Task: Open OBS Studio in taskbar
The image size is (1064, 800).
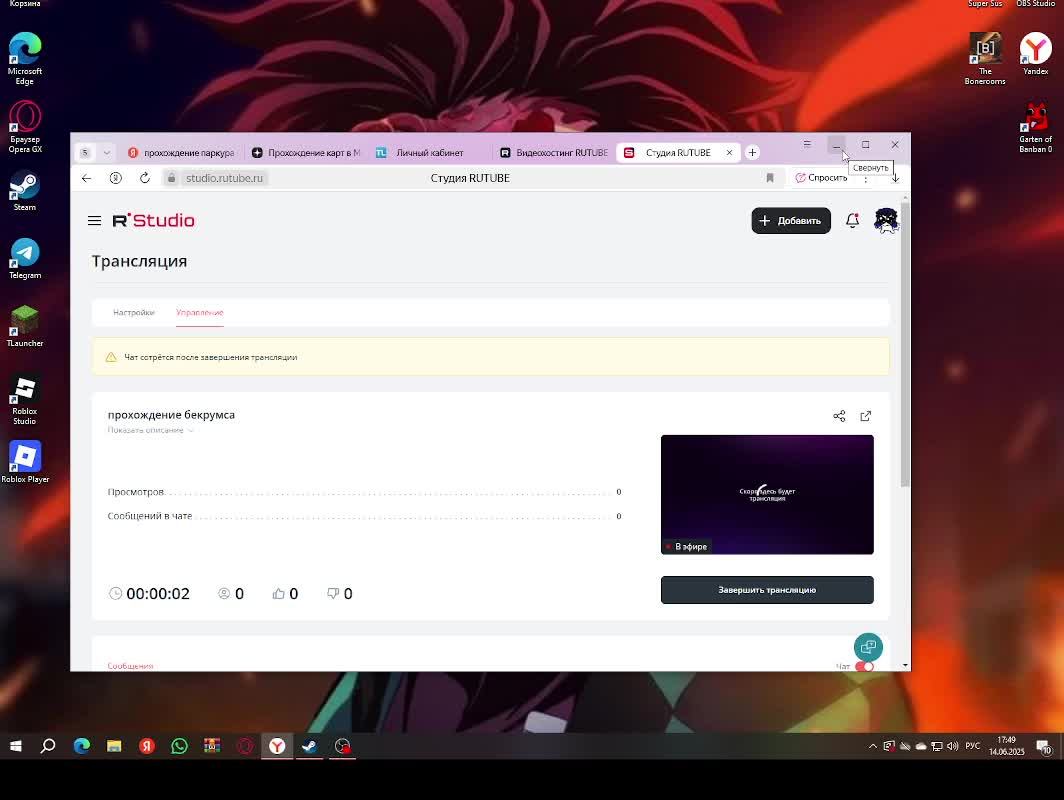Action: (343, 746)
